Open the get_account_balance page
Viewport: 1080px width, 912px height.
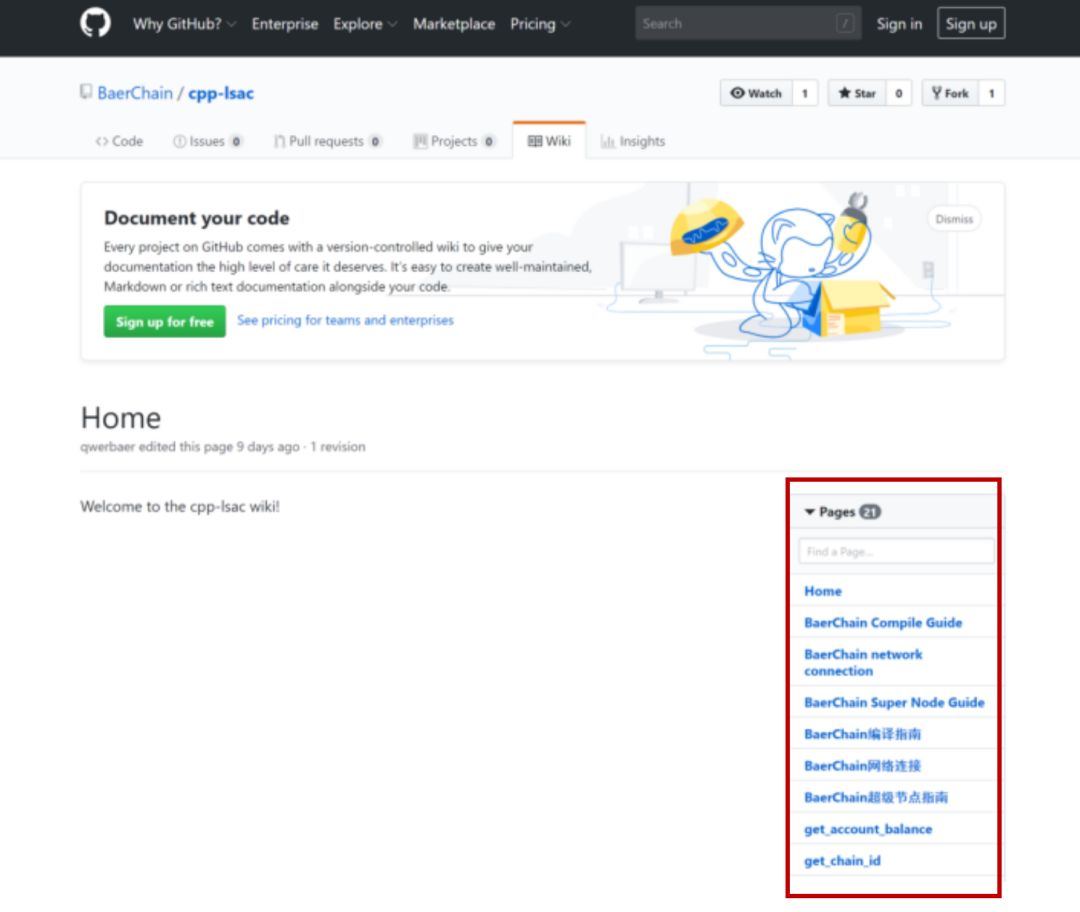868,829
